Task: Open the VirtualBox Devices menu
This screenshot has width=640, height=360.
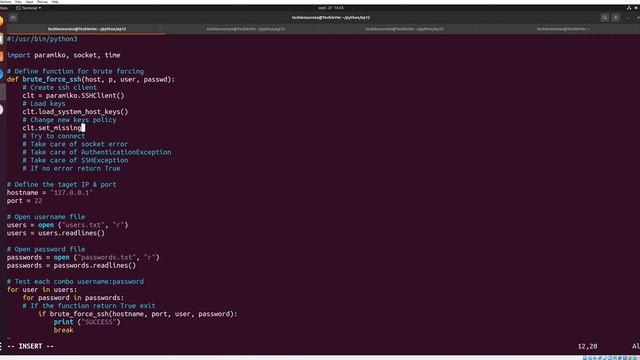Action: pyautogui.click(x=42, y=2)
